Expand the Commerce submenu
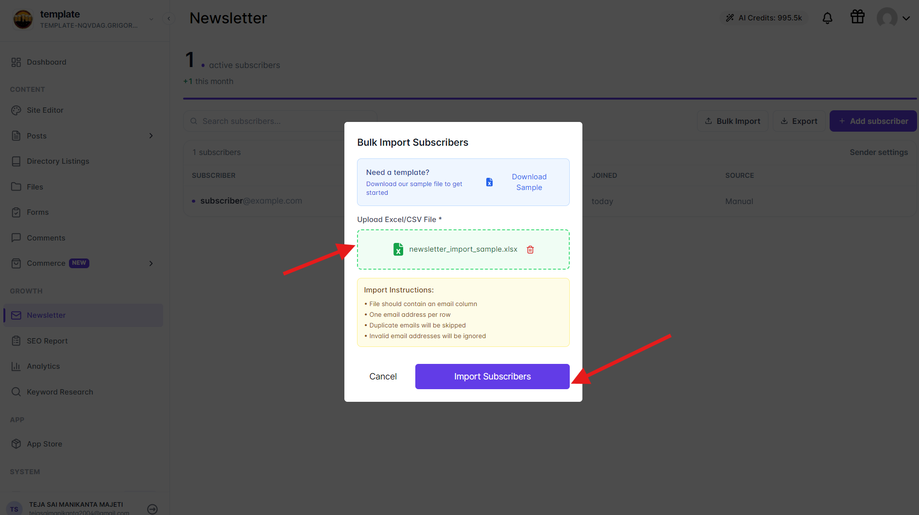 point(151,264)
